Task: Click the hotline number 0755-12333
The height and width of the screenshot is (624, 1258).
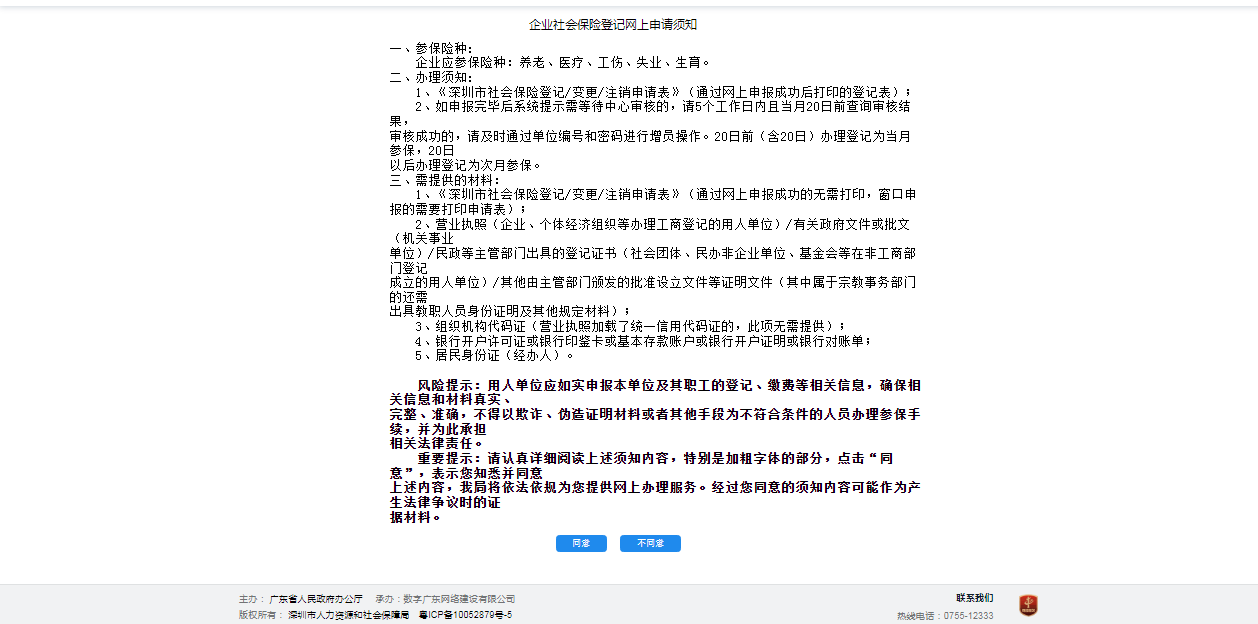Action: pyautogui.click(x=968, y=616)
